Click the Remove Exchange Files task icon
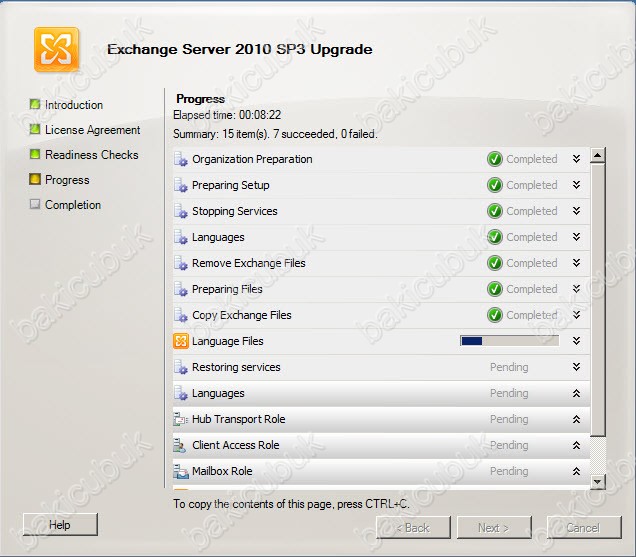 180,263
